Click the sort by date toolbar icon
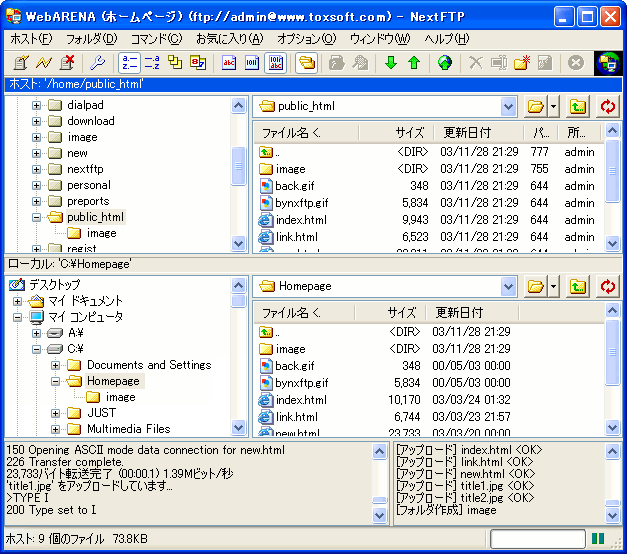Viewport: 627px width, 554px height. tap(198, 63)
